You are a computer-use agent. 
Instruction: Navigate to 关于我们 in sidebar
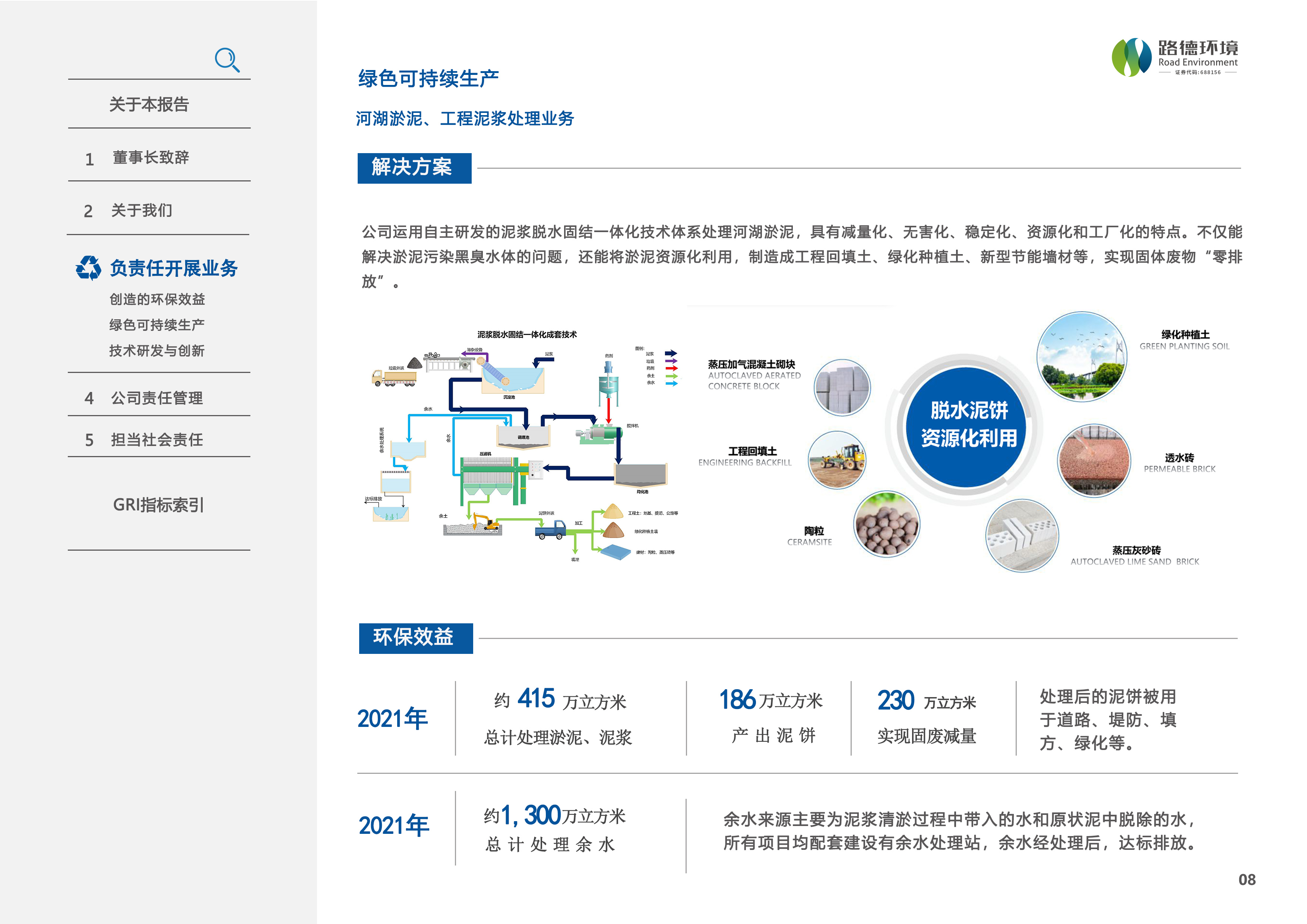pos(141,211)
